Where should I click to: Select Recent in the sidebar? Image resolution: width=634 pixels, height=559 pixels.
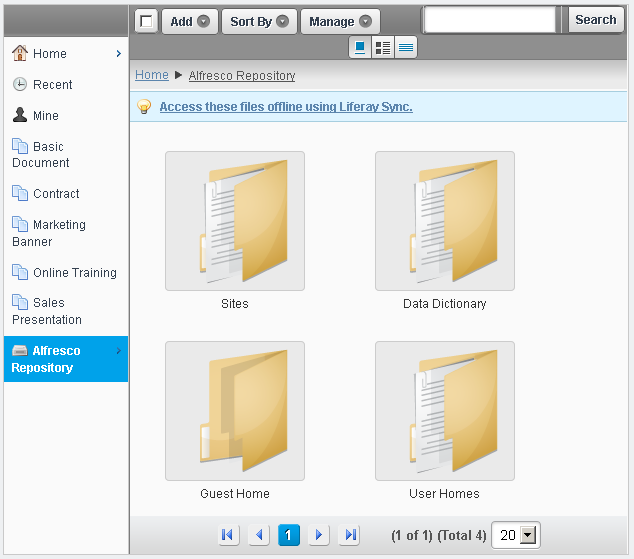click(x=52, y=85)
